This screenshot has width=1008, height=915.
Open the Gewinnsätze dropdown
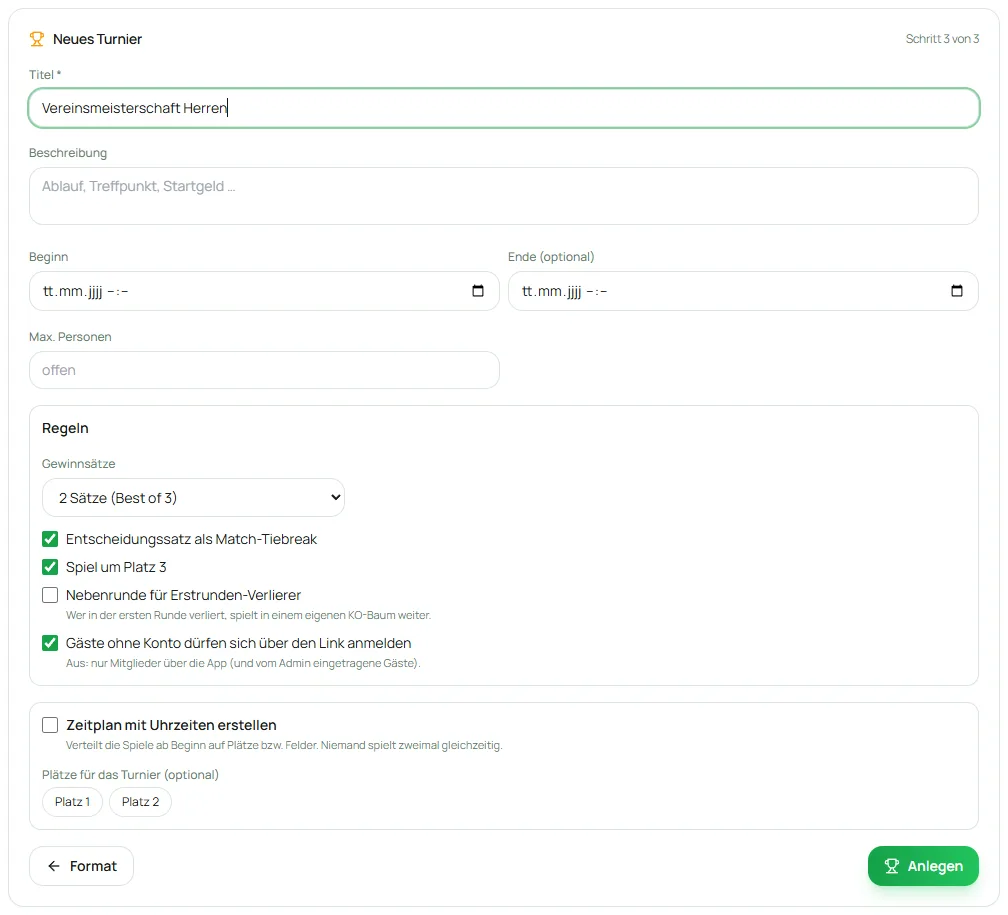coord(194,498)
